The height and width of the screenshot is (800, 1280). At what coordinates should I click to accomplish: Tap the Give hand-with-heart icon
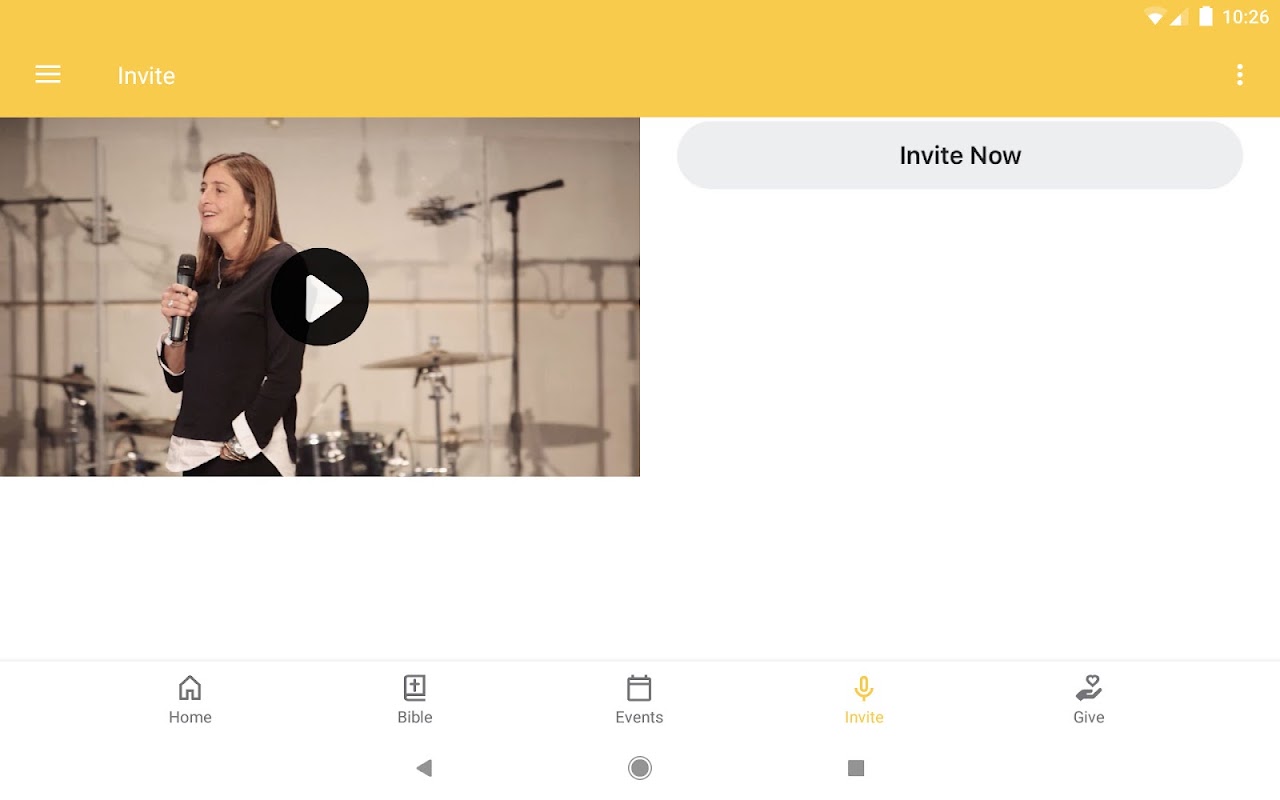point(1089,688)
